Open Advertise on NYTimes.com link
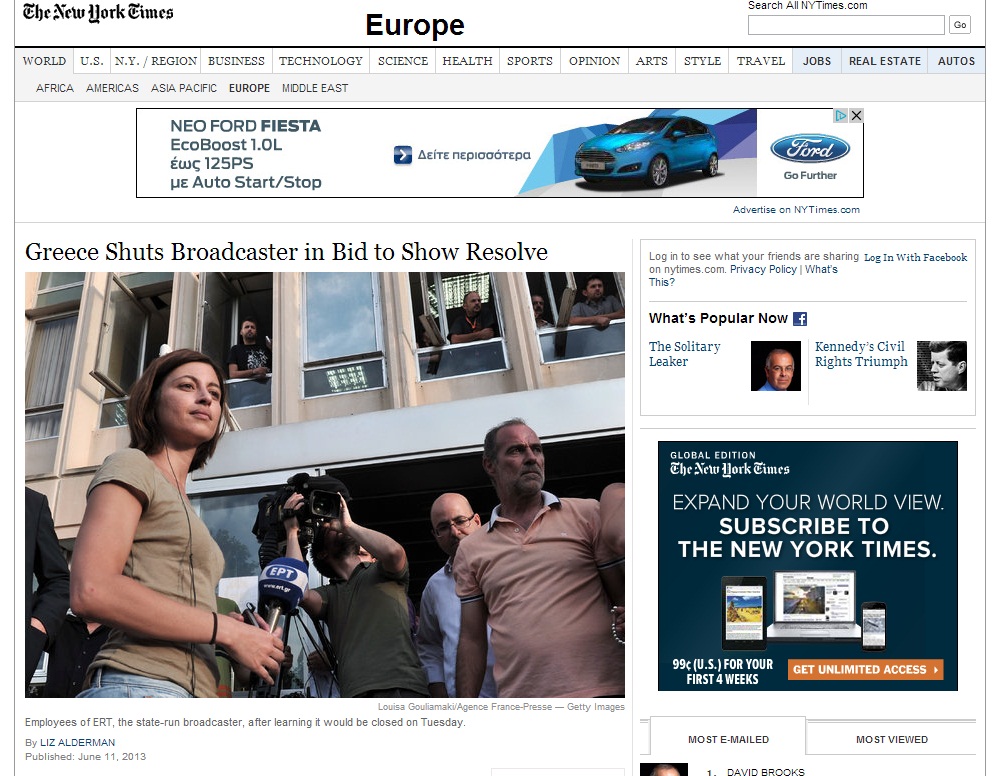 [x=796, y=209]
